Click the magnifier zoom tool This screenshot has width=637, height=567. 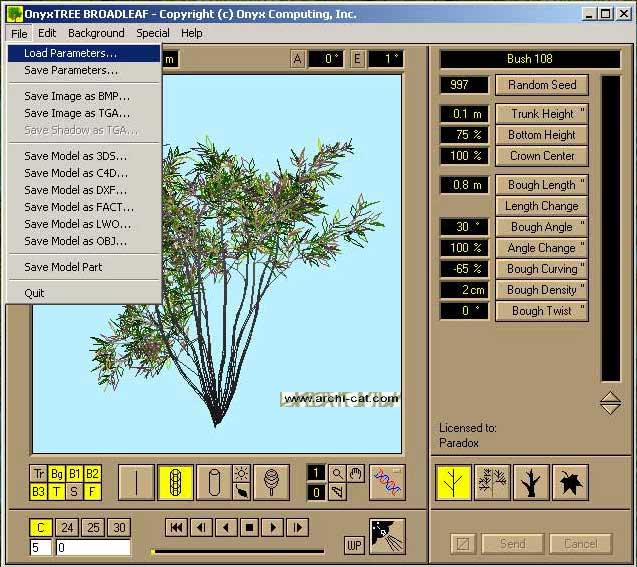click(x=338, y=473)
